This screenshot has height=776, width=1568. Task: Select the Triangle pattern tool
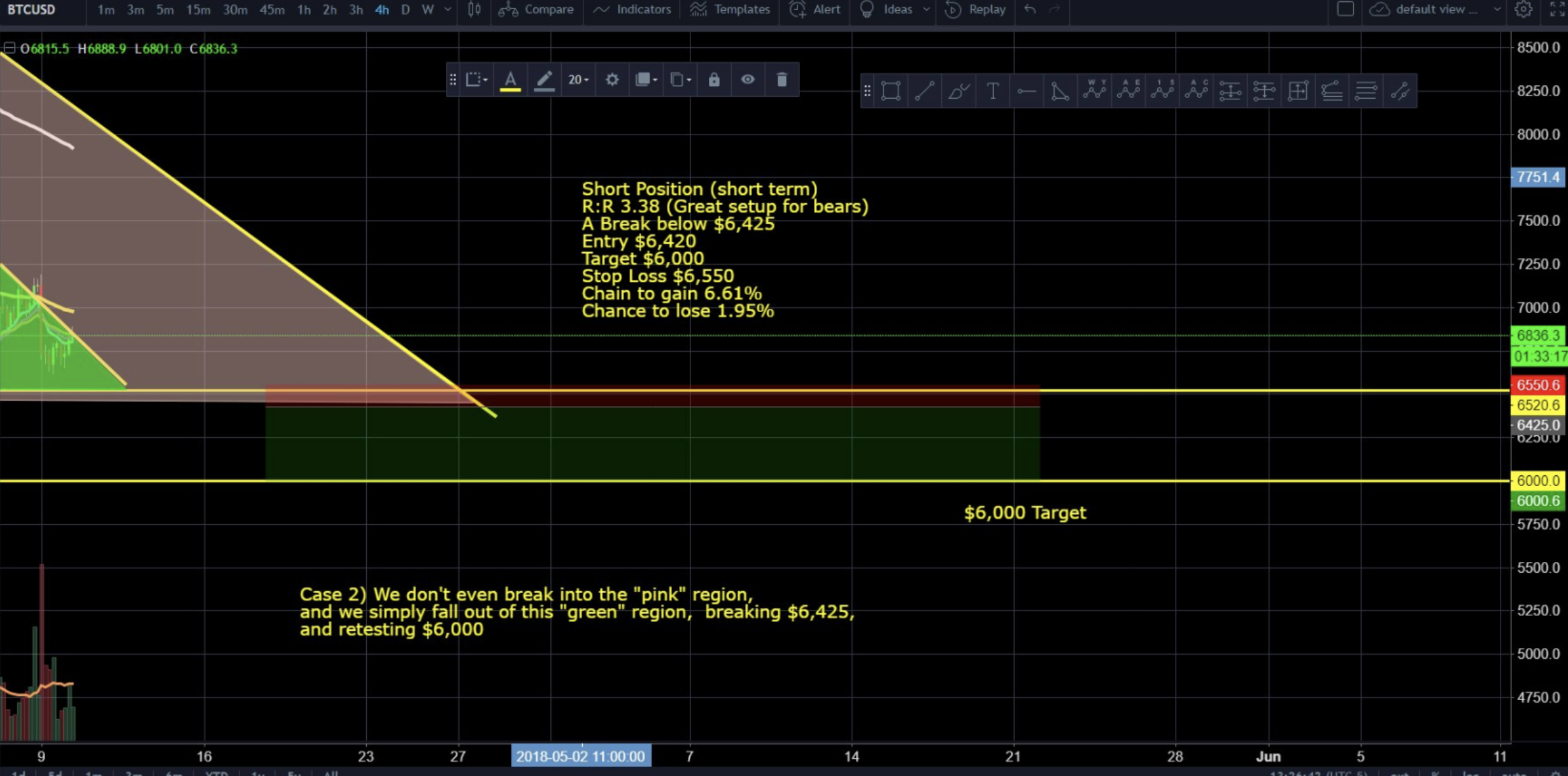pos(1060,91)
